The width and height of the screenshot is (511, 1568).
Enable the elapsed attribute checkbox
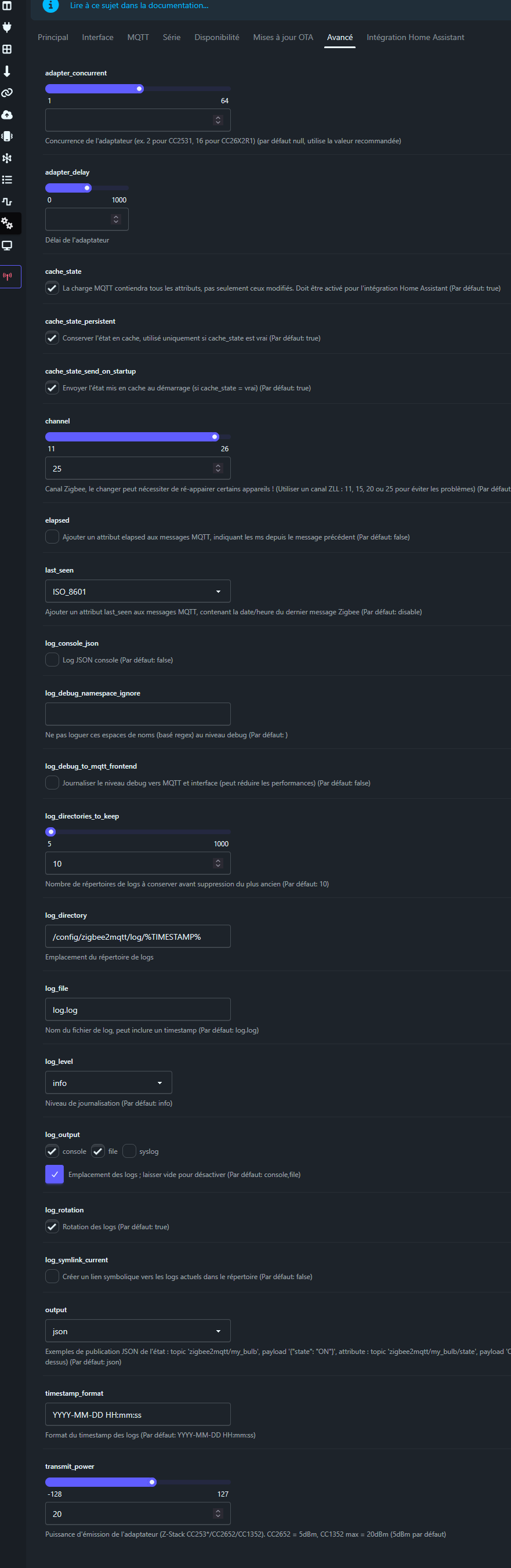[52, 537]
